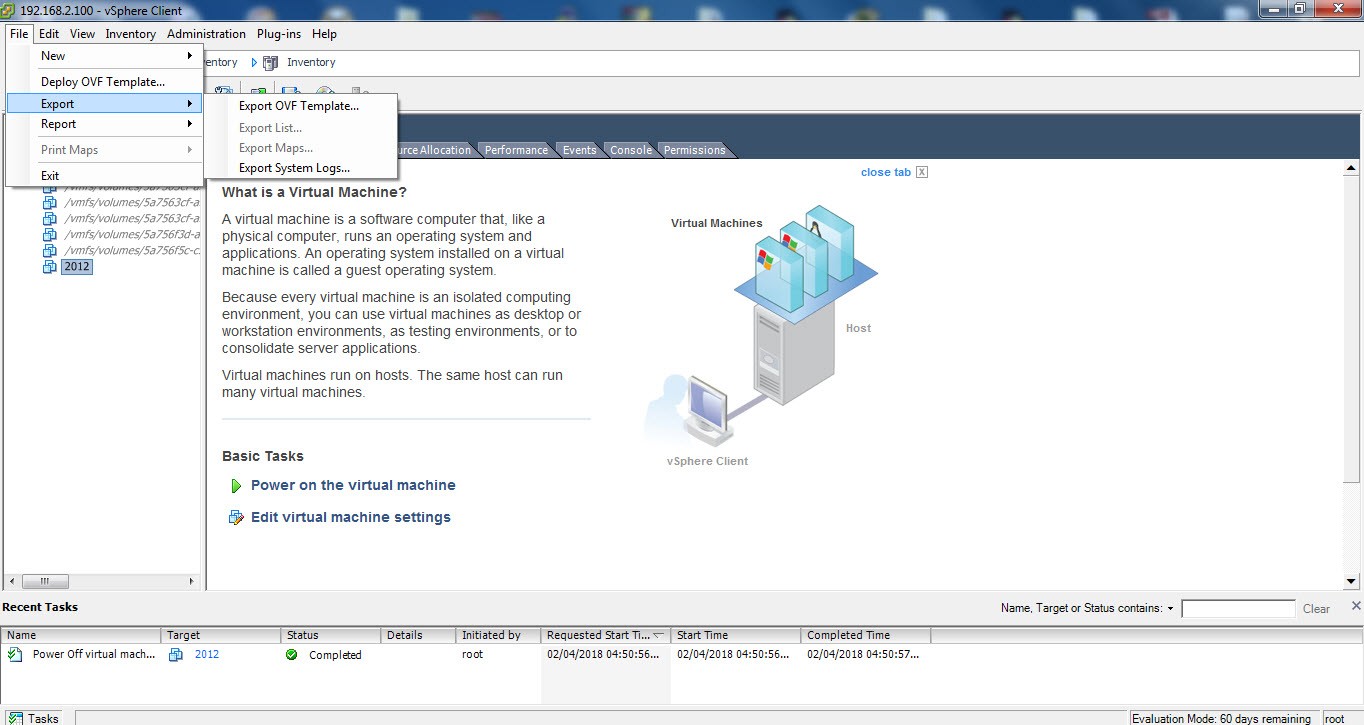Click the VM icon beside 5a756f5c-c volume entry
1364x725 pixels.
point(50,251)
